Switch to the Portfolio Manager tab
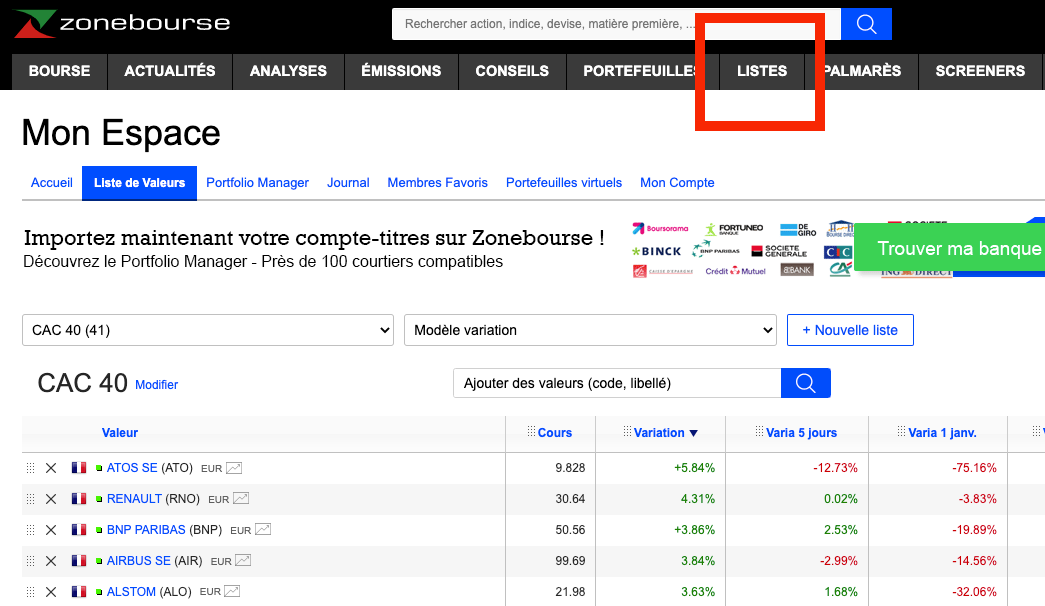This screenshot has height=606, width=1045. (257, 182)
